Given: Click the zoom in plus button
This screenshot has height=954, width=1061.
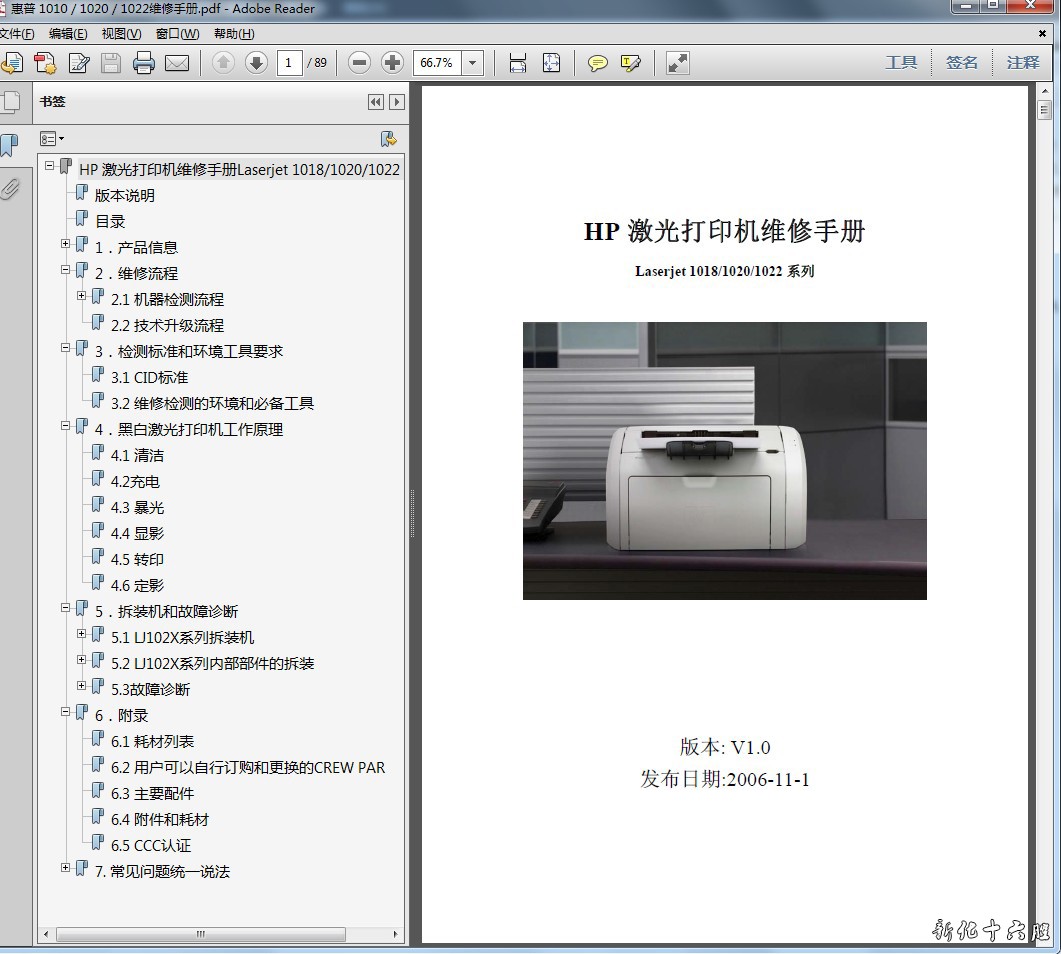Looking at the screenshot, I should (392, 63).
